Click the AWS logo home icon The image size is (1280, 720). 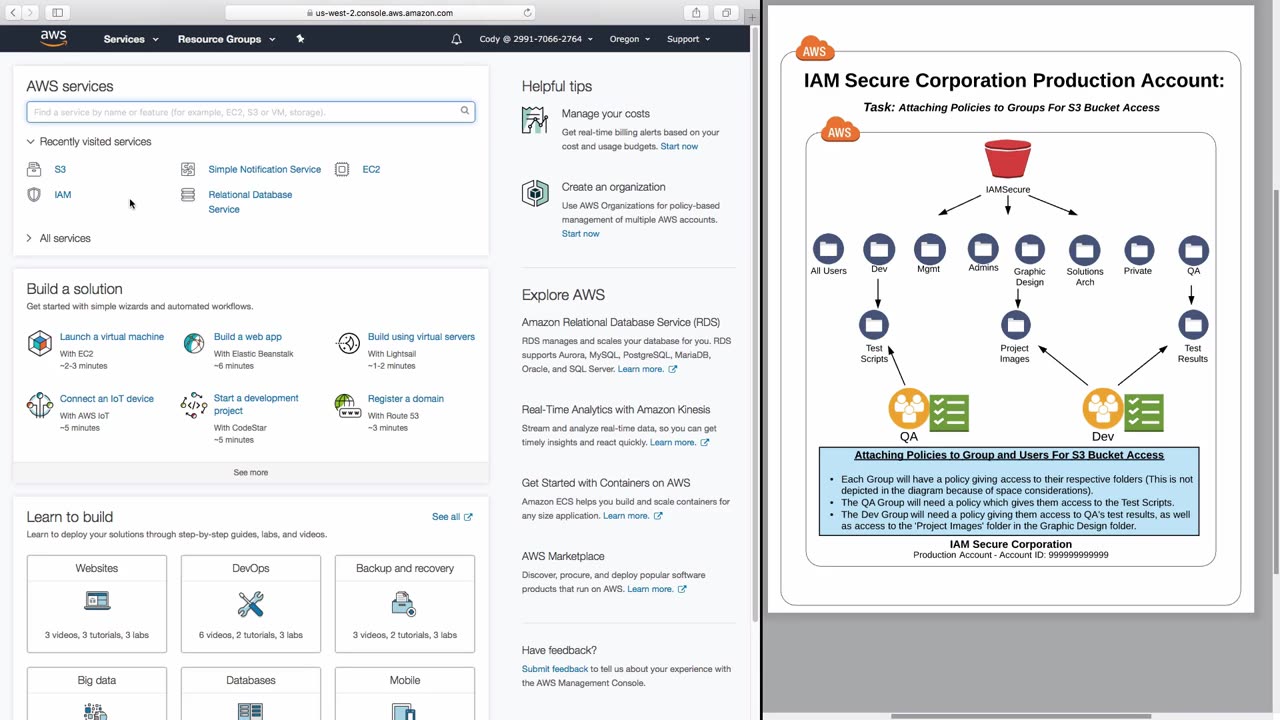tap(54, 38)
